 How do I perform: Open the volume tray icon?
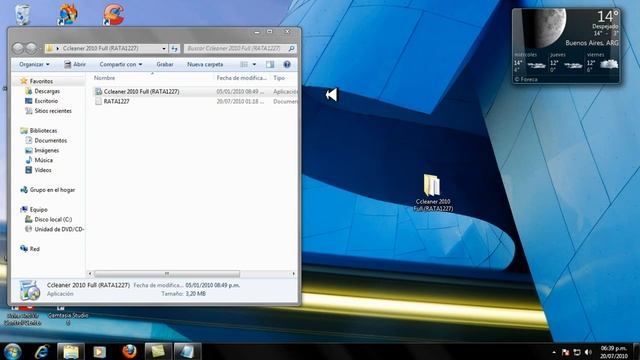588,352
